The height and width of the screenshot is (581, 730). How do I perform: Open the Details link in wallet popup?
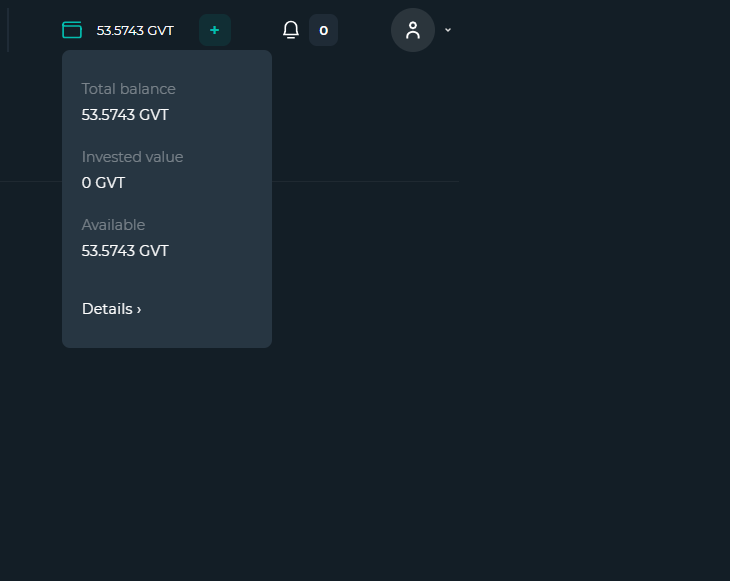point(111,309)
